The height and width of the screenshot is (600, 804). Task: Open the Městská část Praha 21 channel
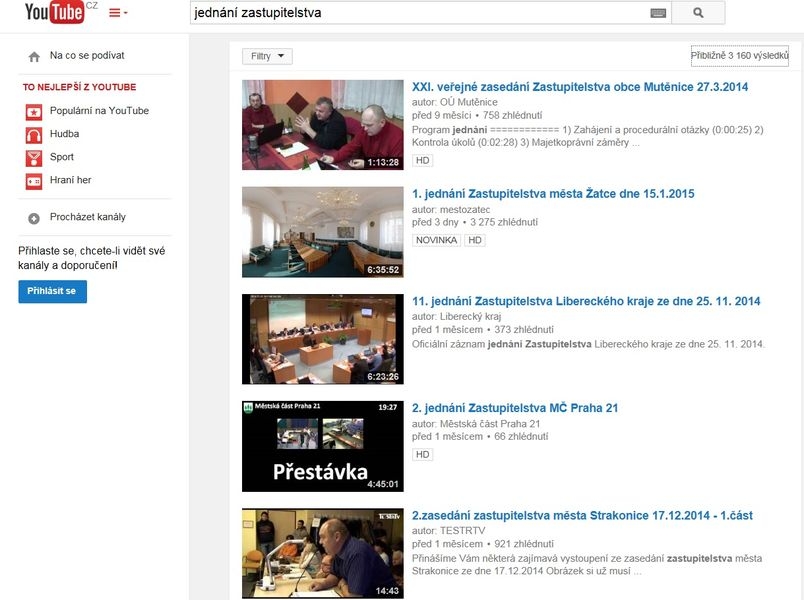tap(490, 424)
